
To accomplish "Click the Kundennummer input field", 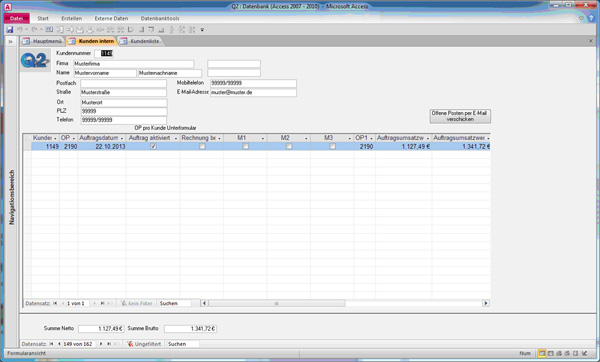I will point(103,53).
